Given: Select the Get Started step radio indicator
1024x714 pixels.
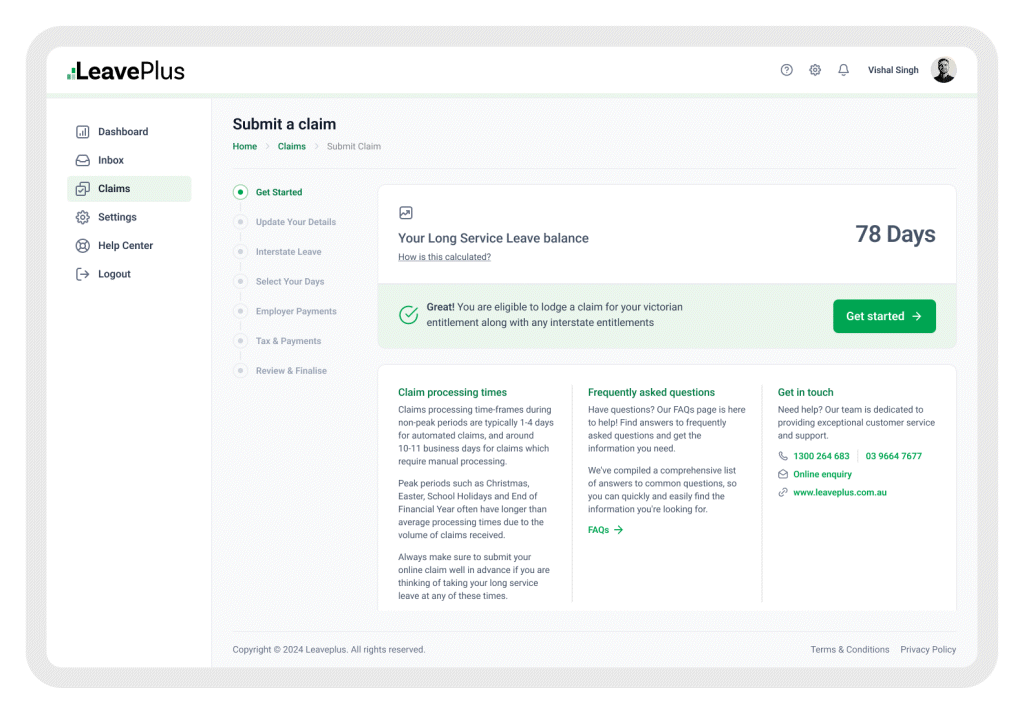Looking at the screenshot, I should coord(240,192).
